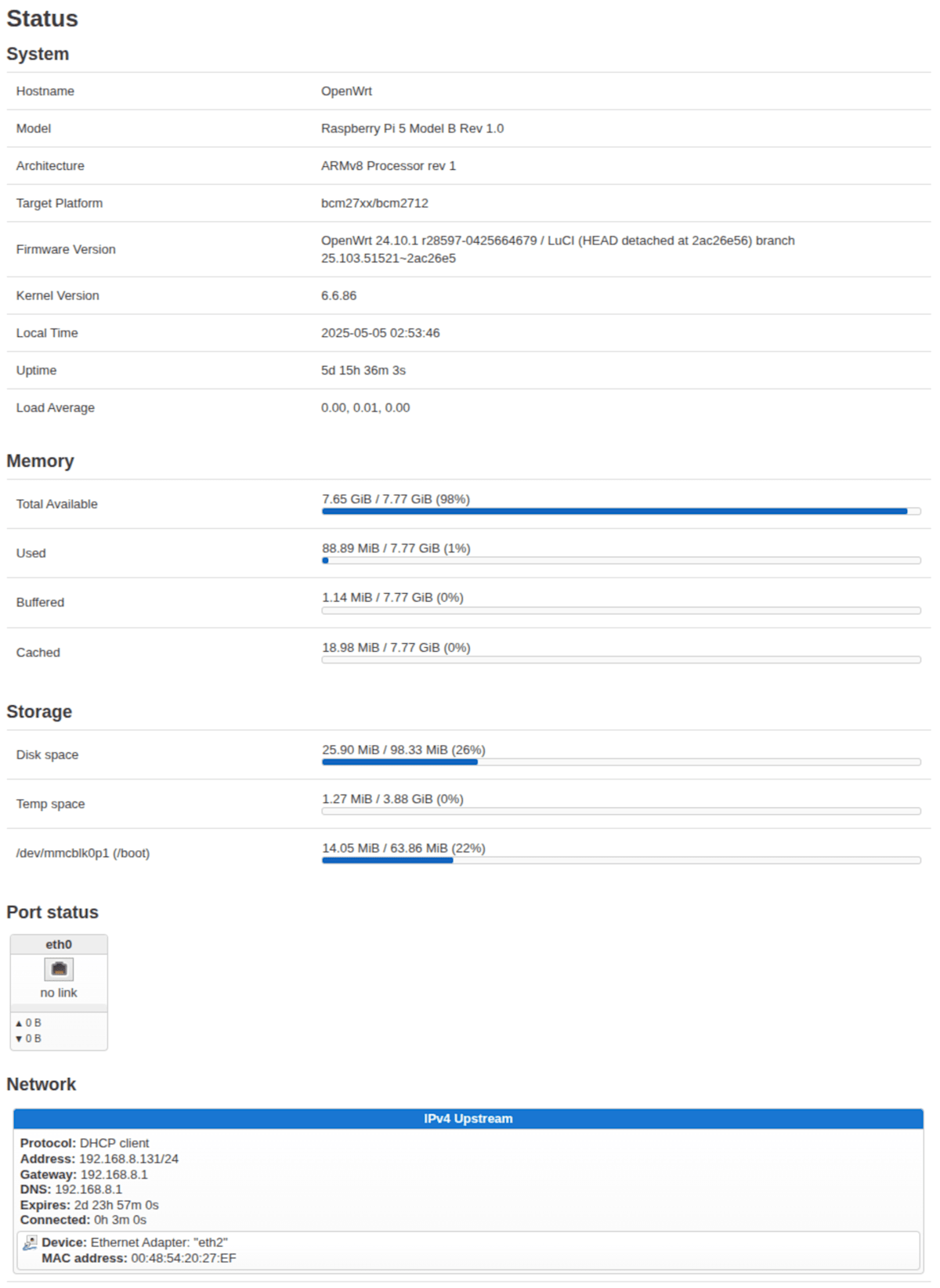This screenshot has height=1288, width=940.
Task: Click the Disk space row label
Action: (x=48, y=755)
